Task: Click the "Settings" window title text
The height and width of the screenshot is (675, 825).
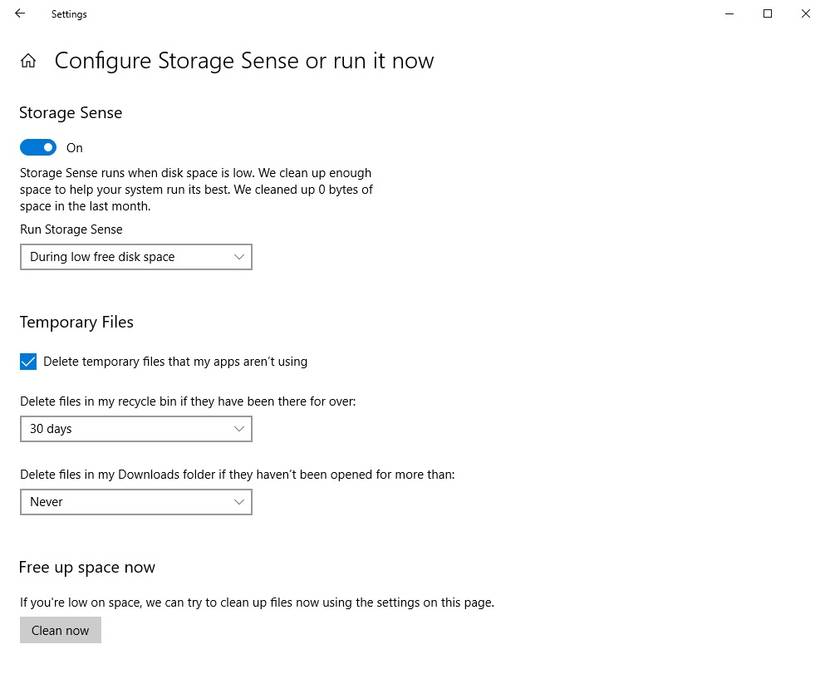Action: [x=69, y=15]
